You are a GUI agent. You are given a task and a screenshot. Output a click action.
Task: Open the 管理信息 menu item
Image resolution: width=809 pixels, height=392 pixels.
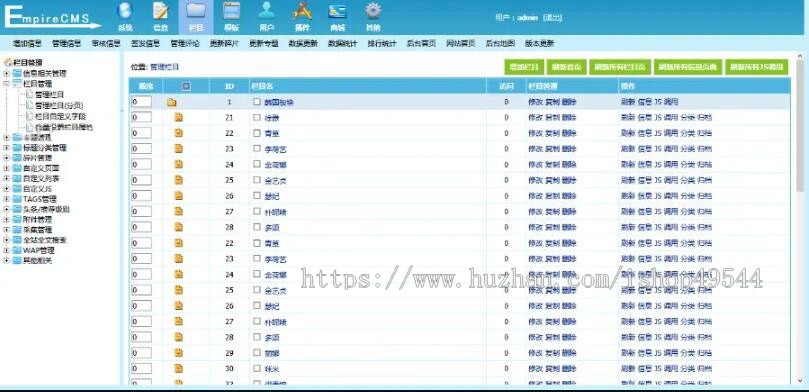[x=67, y=44]
